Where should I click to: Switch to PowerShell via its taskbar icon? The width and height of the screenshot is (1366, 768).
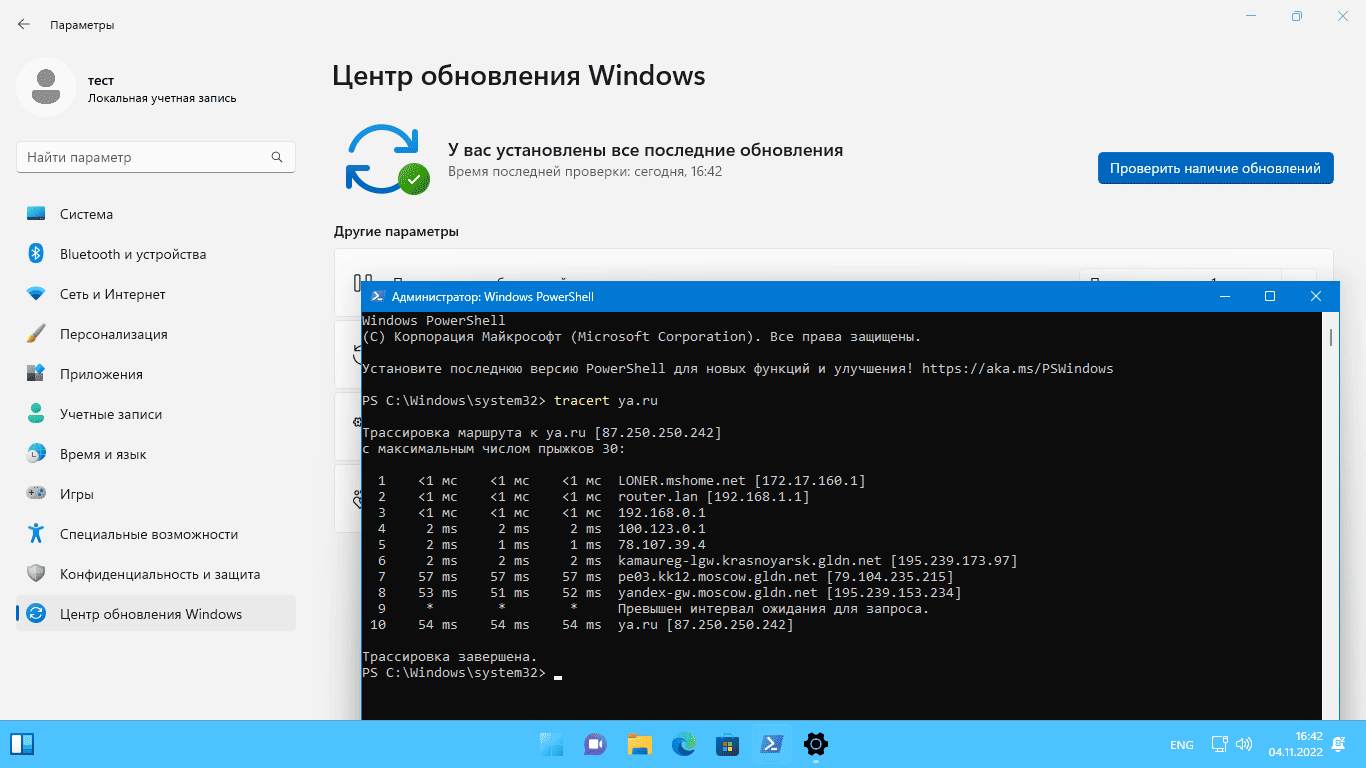click(x=772, y=744)
